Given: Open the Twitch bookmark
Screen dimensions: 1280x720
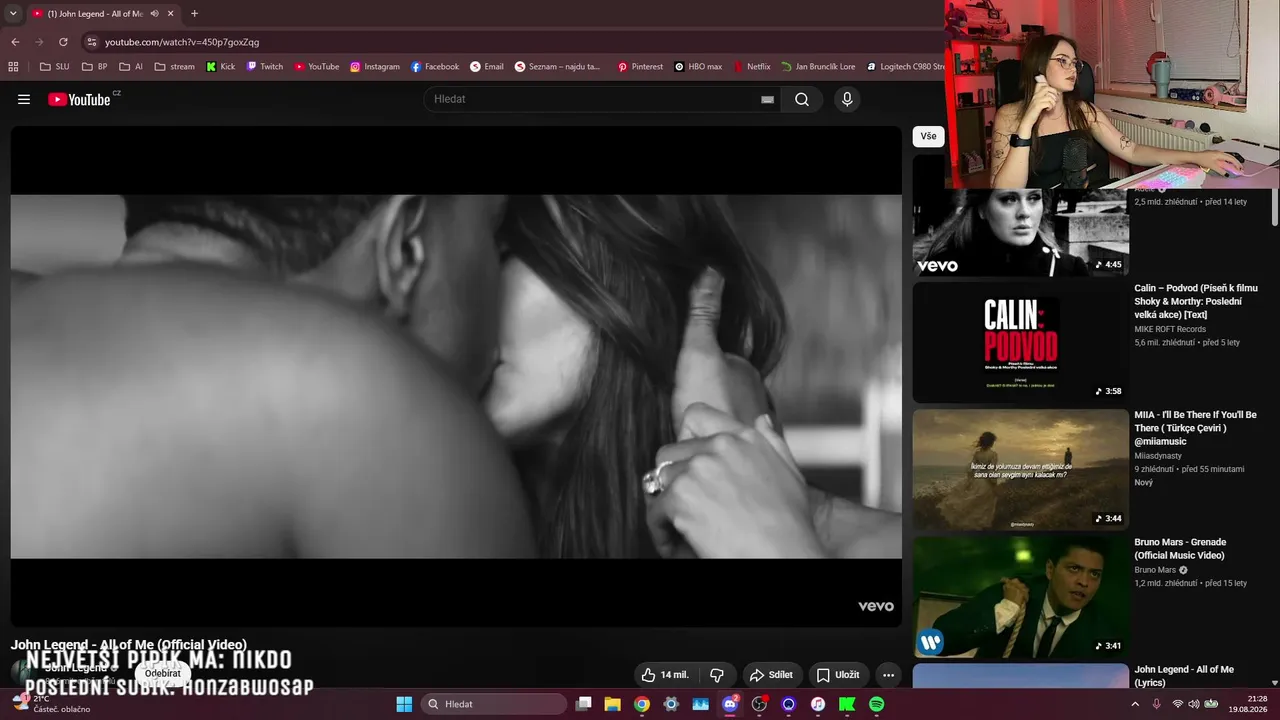Looking at the screenshot, I should (264, 67).
